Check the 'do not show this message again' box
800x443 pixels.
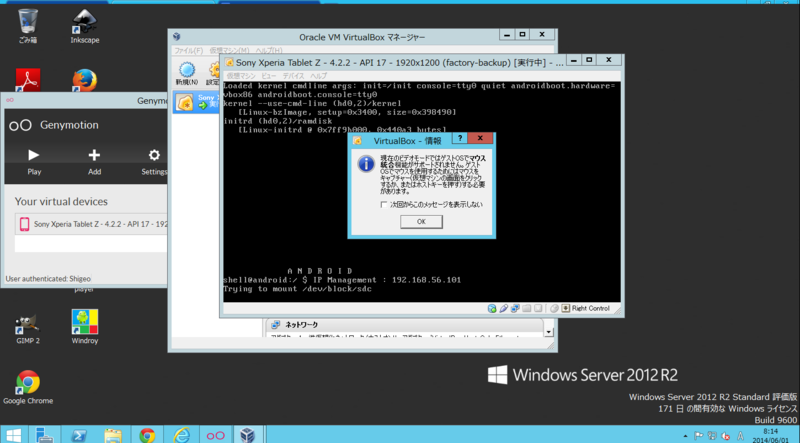coord(384,205)
